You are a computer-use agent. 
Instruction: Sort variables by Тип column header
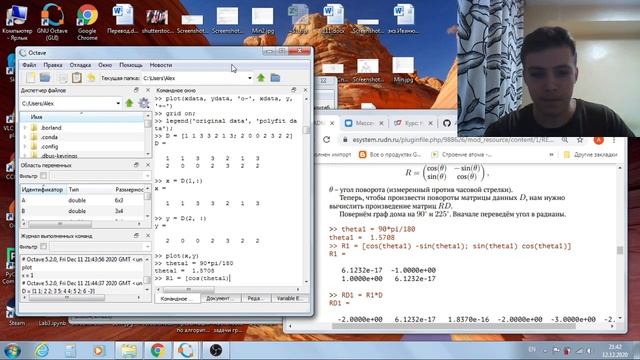click(89, 189)
